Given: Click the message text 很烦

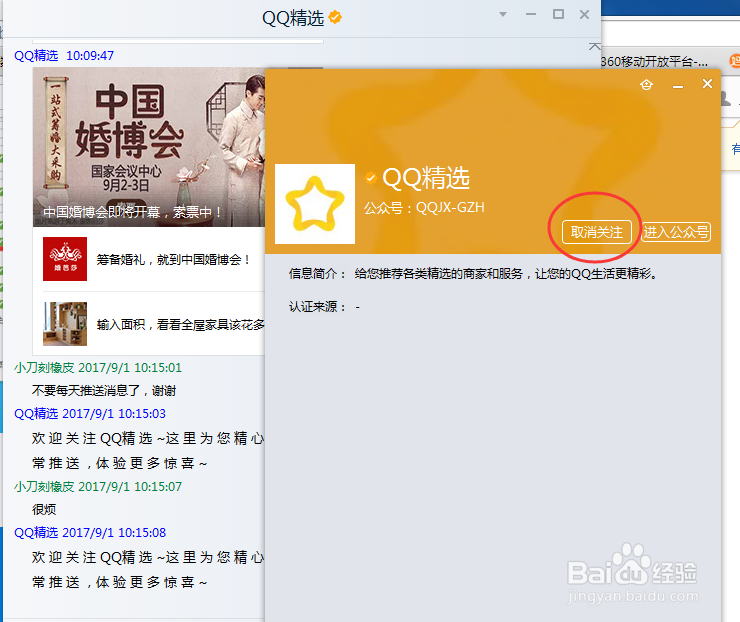Looking at the screenshot, I should click(44, 510).
